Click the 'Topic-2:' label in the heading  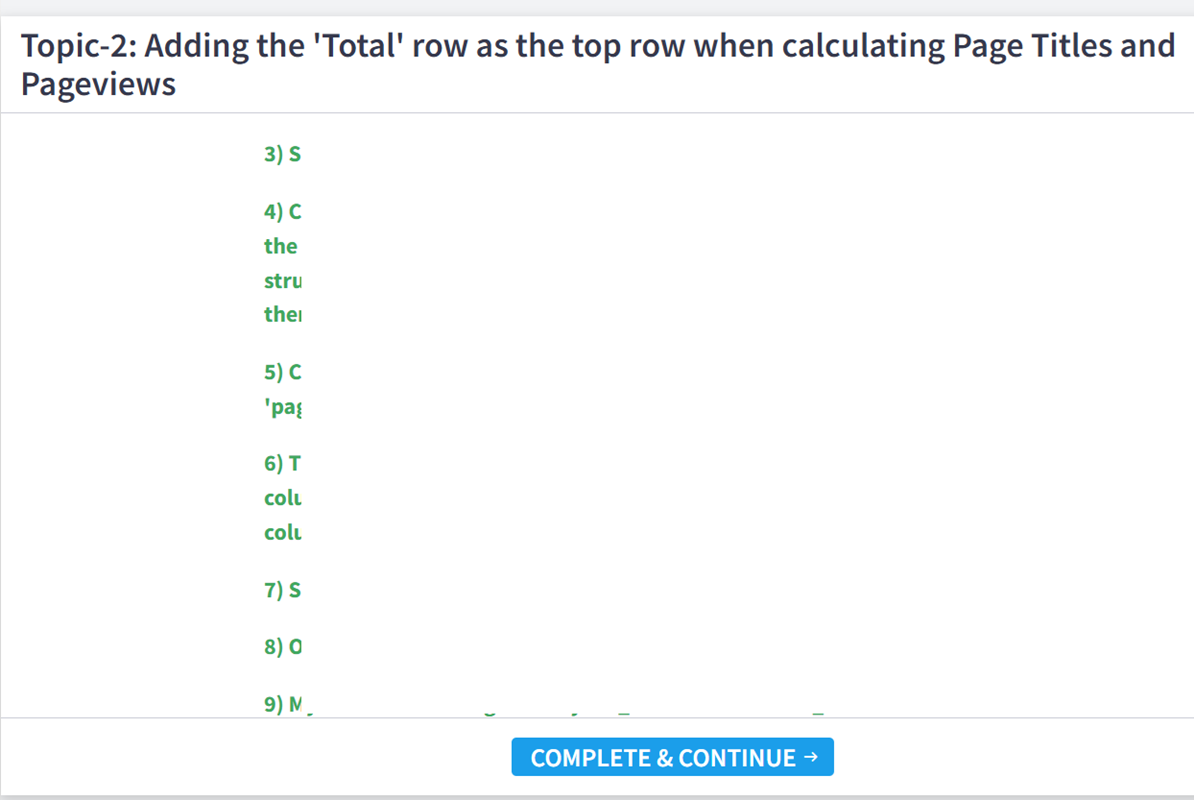(78, 46)
